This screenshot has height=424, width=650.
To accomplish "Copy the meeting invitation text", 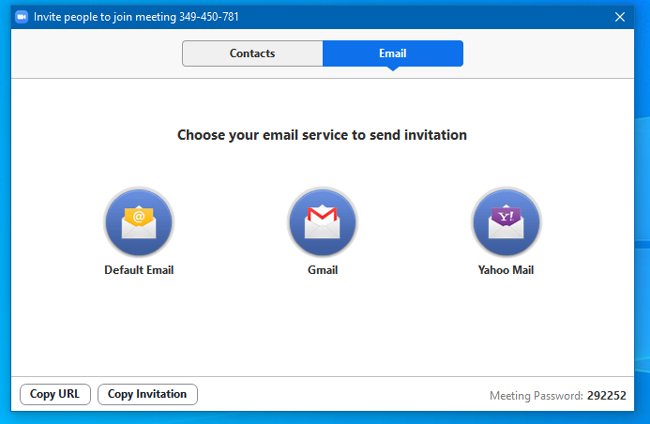I will (148, 394).
